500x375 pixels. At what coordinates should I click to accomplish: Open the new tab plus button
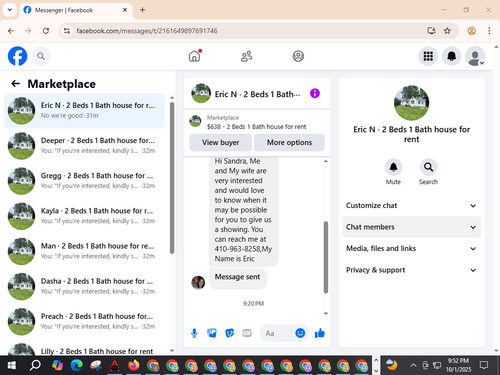[x=142, y=10]
